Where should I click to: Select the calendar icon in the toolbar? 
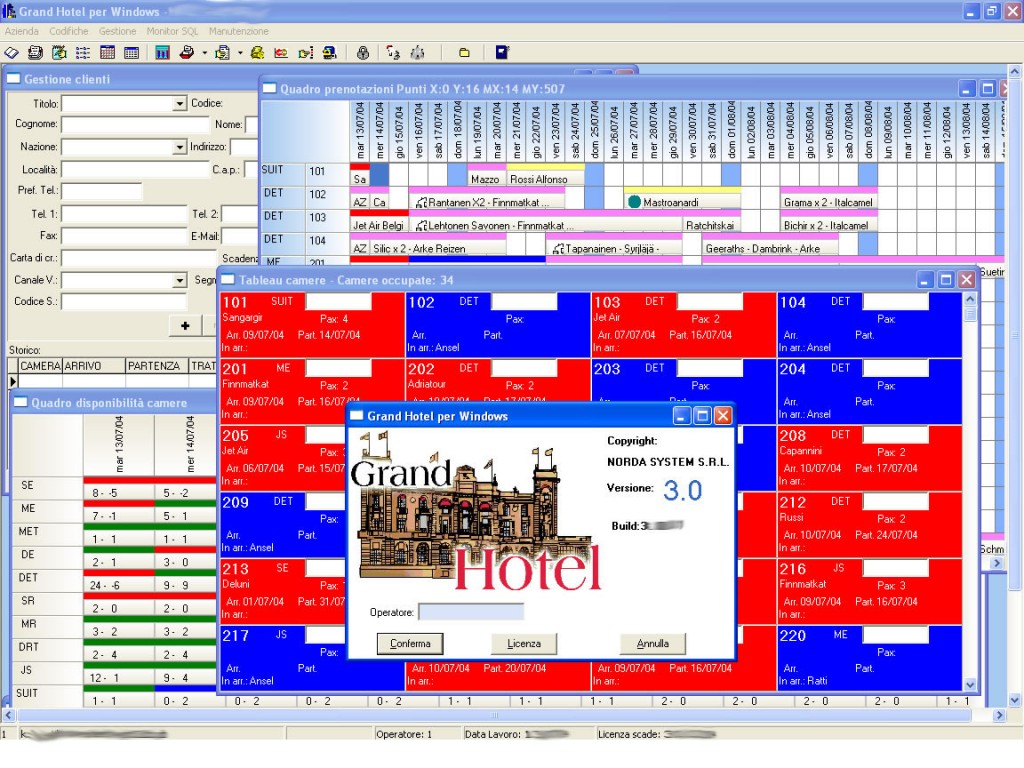[x=107, y=52]
